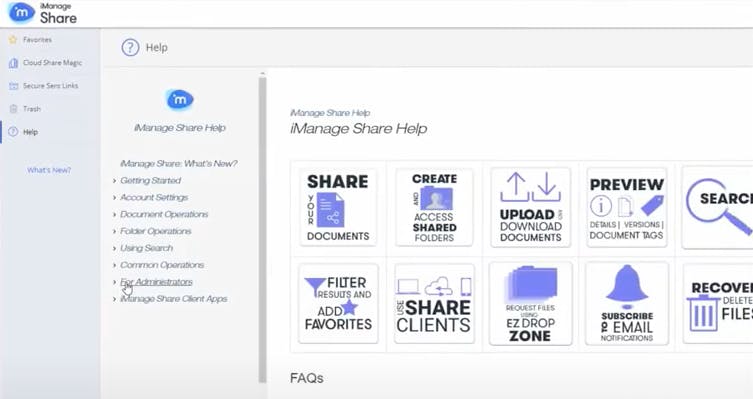Click the help contents vertical scrollbar
The image size is (753, 399).
coord(262,229)
